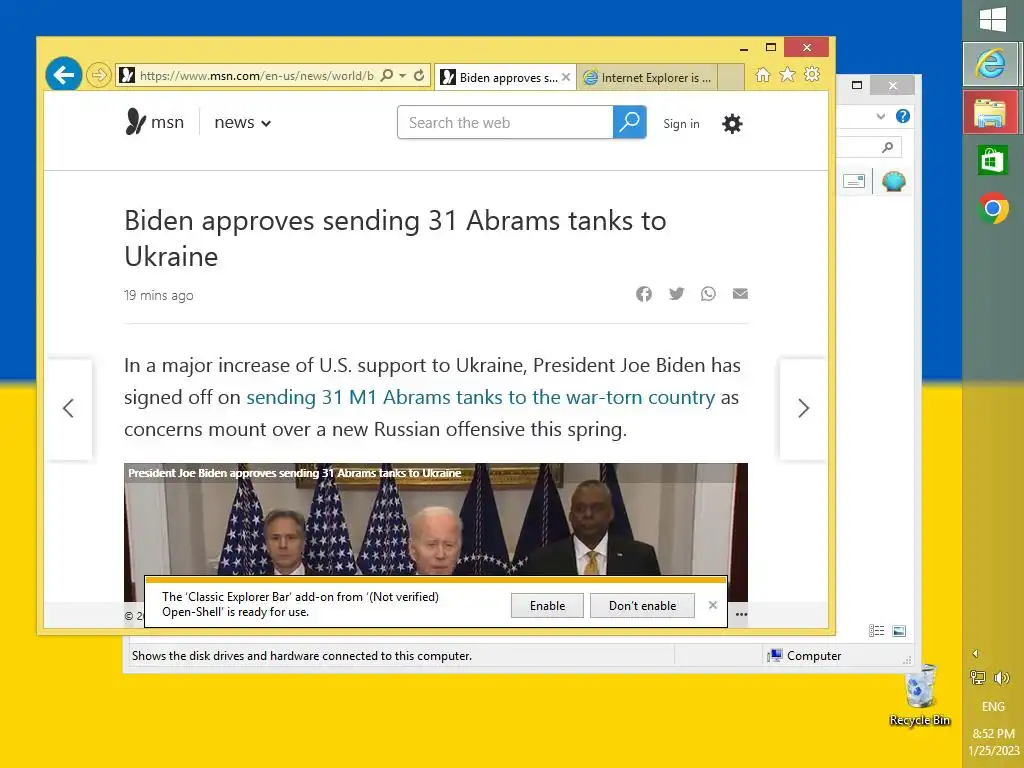Click the '19 mins ago' timestamp
1024x768 pixels.
tap(159, 295)
